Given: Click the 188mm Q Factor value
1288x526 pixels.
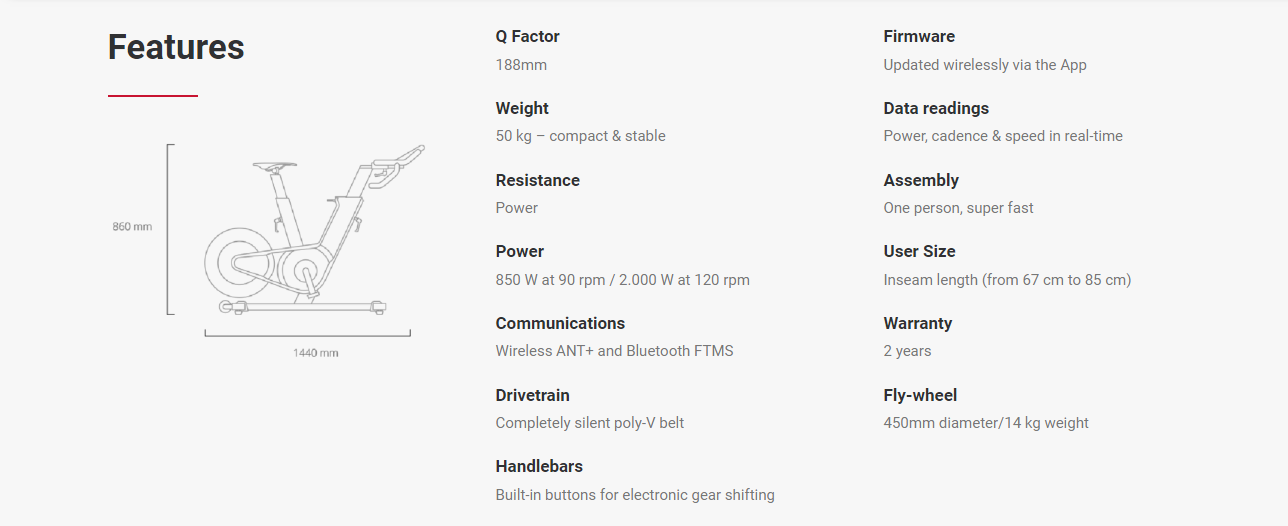Looking at the screenshot, I should click(521, 65).
